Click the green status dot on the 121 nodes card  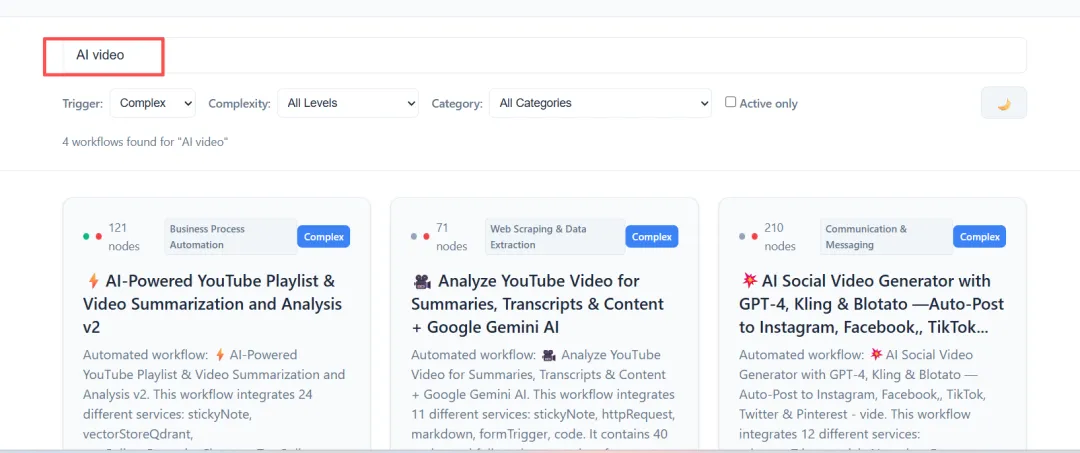[86, 237]
